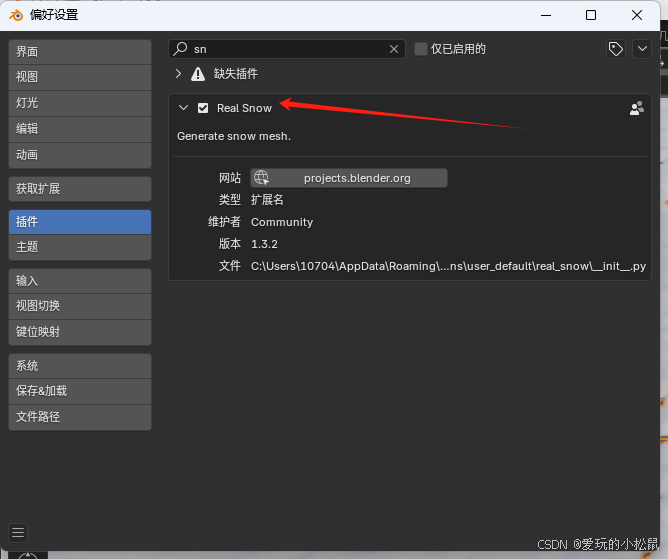Image resolution: width=668 pixels, height=559 pixels.
Task: Minimize the 偏好设置 window
Action: click(546, 15)
